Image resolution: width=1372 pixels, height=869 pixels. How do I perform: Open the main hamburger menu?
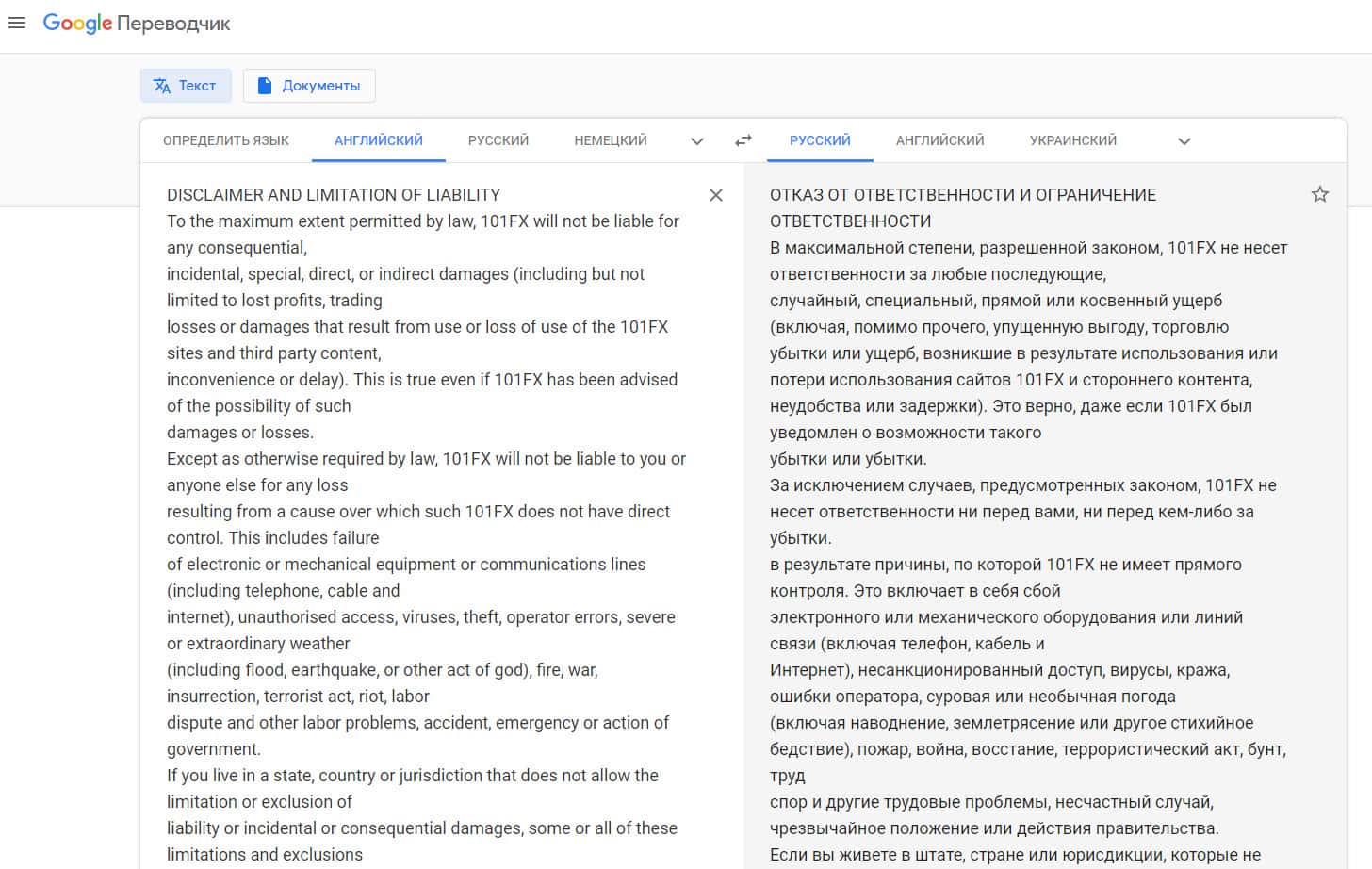tap(17, 24)
